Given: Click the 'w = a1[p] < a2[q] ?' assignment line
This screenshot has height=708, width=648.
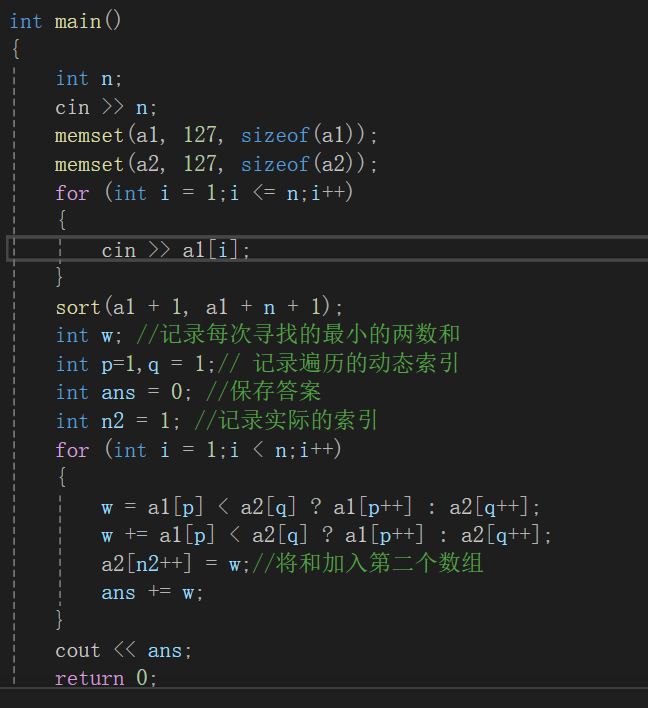Looking at the screenshot, I should [321, 507].
